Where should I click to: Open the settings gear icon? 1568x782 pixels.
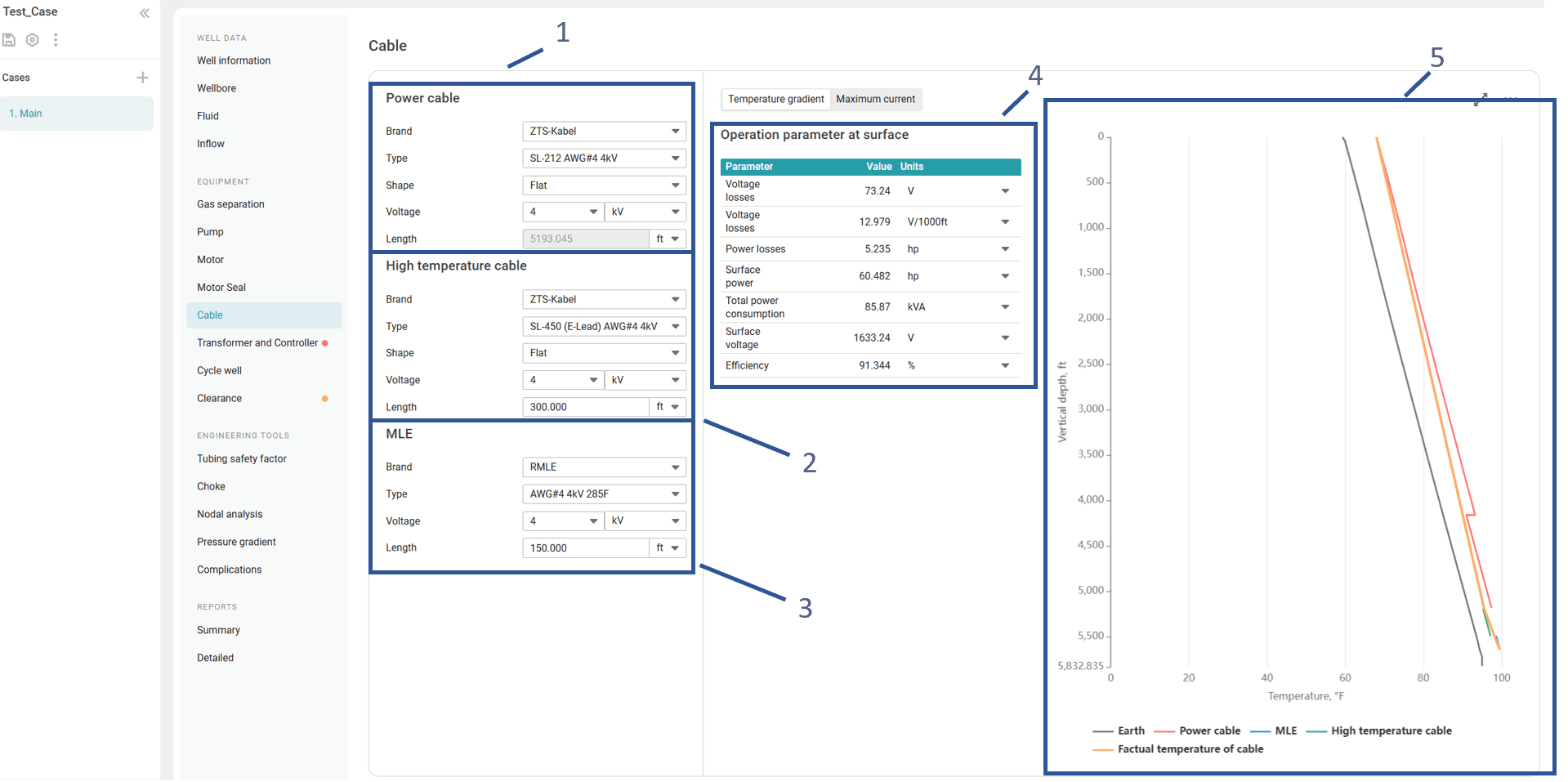[x=33, y=40]
